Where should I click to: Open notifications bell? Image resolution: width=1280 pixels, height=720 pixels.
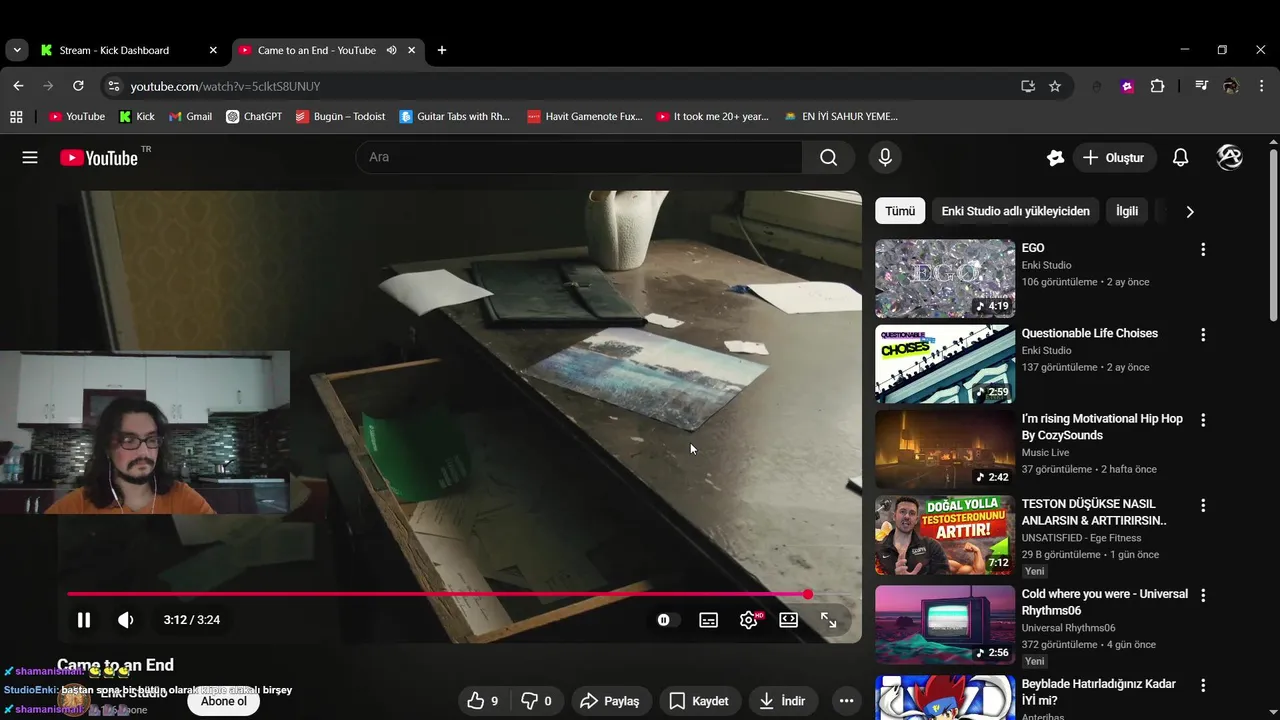tap(1180, 157)
